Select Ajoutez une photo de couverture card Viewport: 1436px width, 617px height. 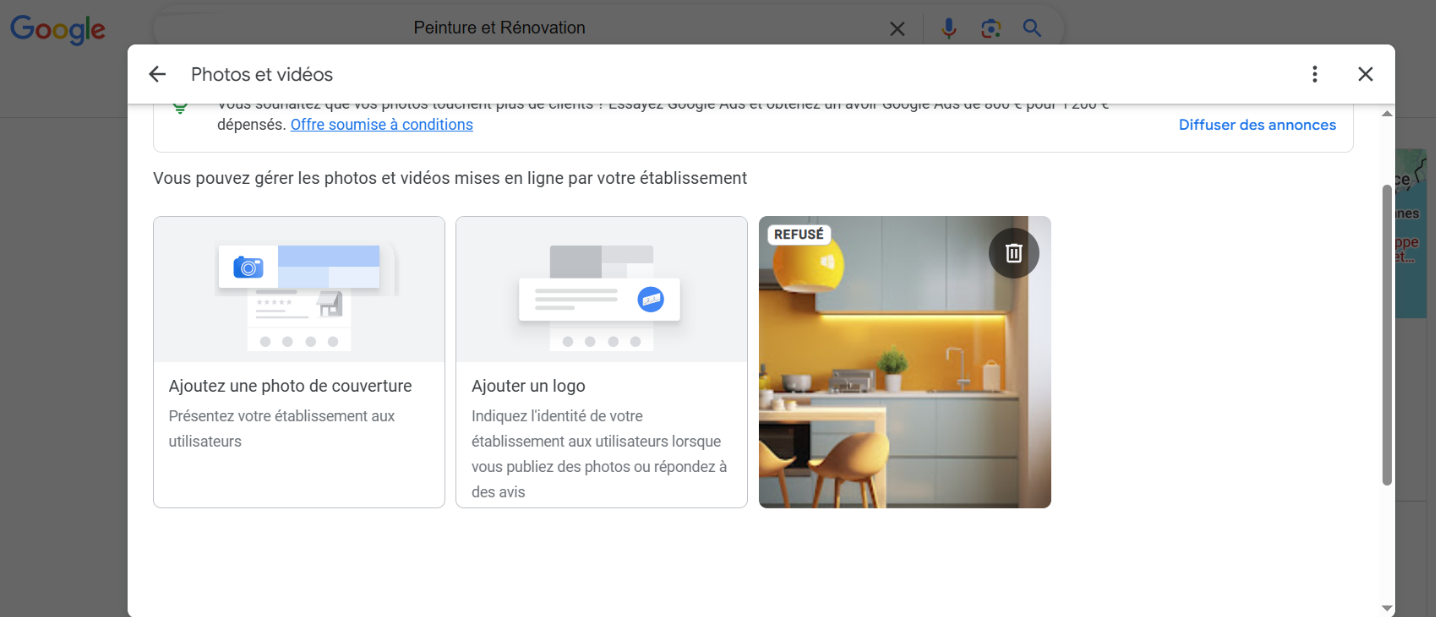coord(298,361)
